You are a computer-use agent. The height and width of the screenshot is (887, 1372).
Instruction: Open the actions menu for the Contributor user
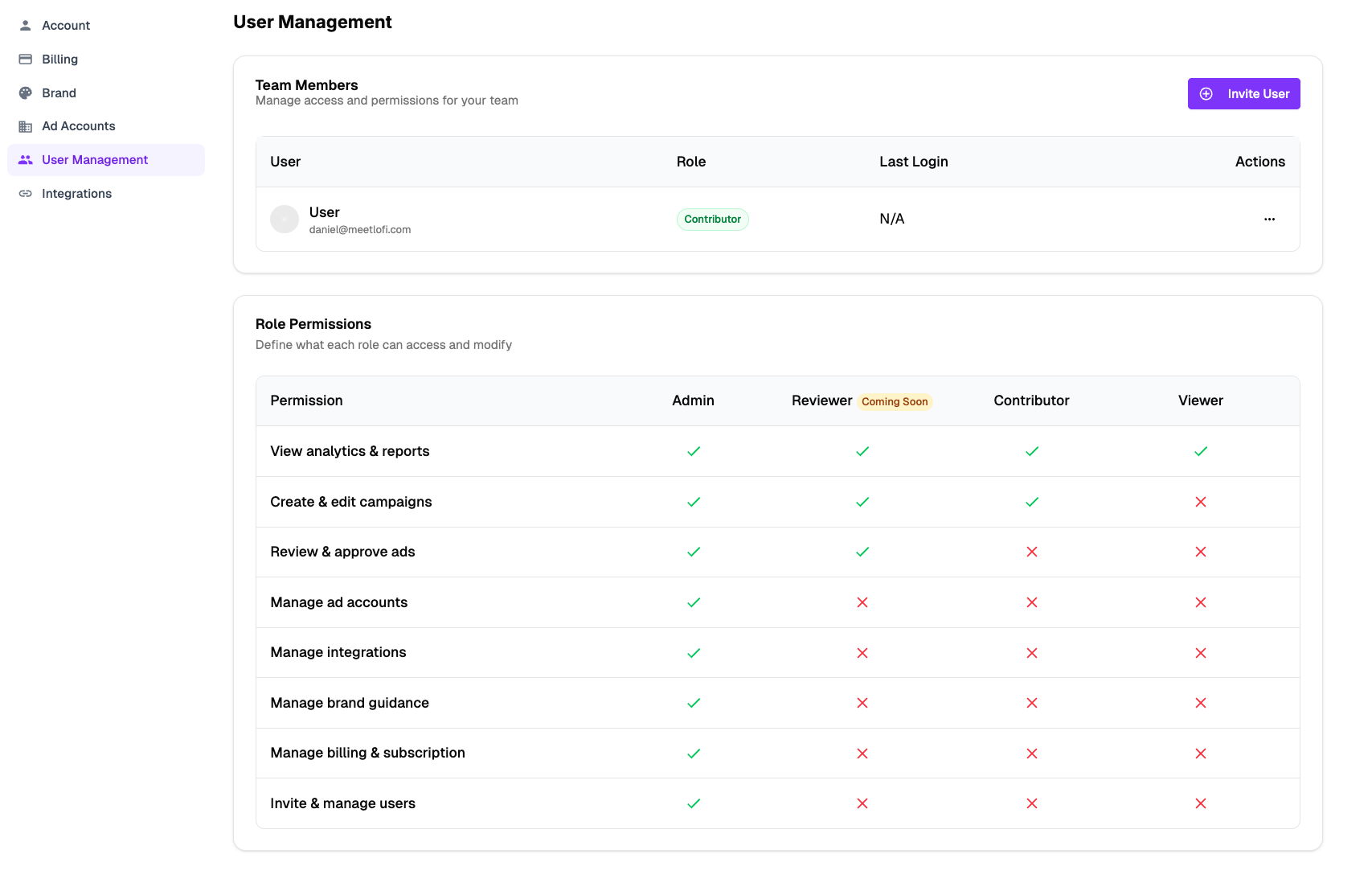(1269, 219)
